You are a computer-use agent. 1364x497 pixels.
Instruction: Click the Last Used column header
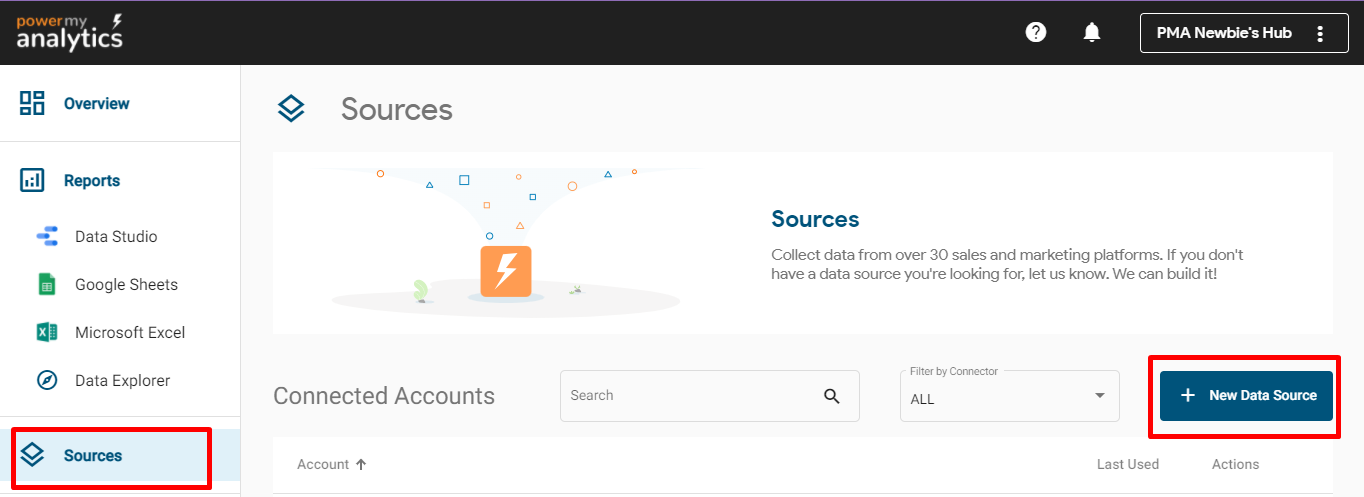coord(1127,464)
